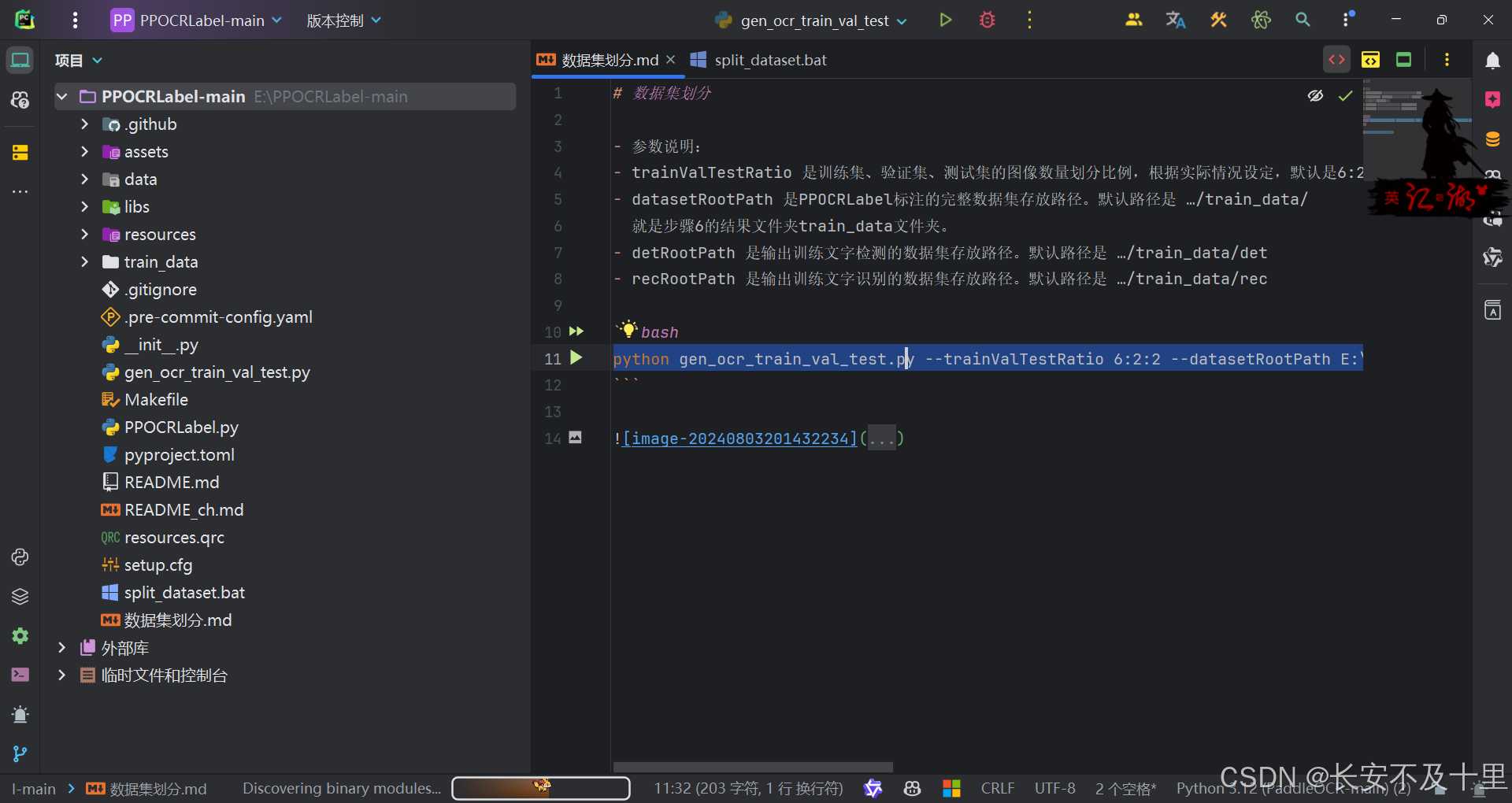Open Services tool window green gear

coord(20,635)
